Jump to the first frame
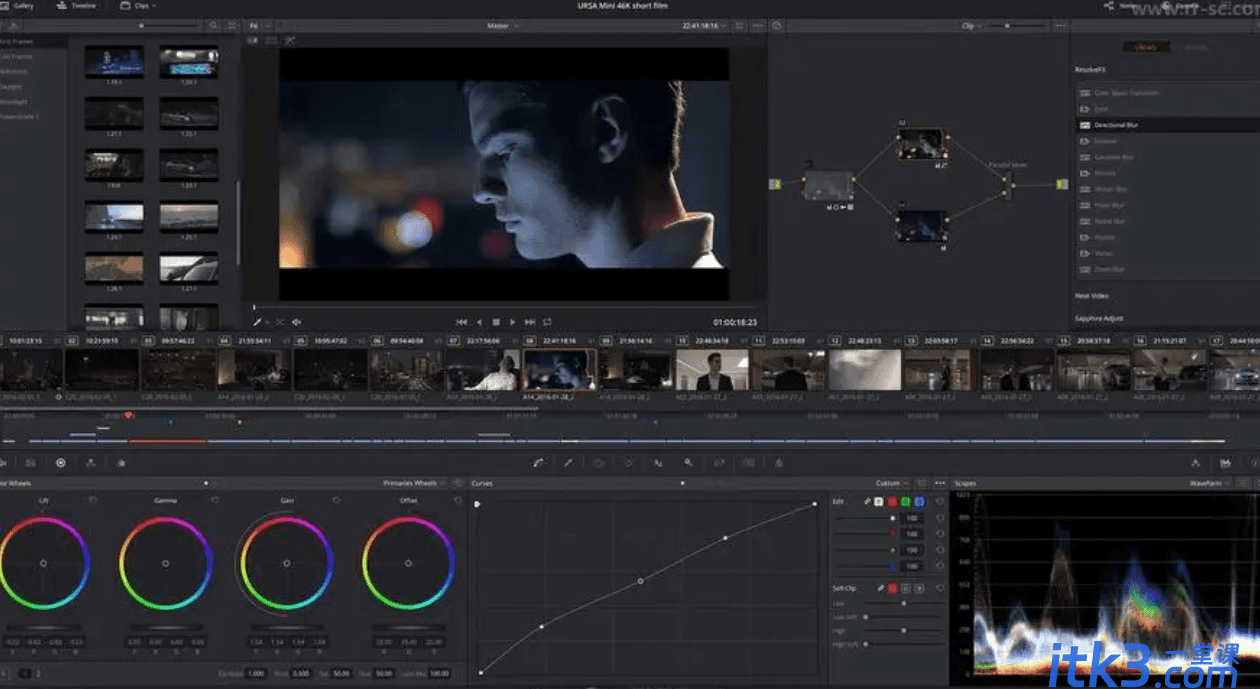 tap(461, 322)
